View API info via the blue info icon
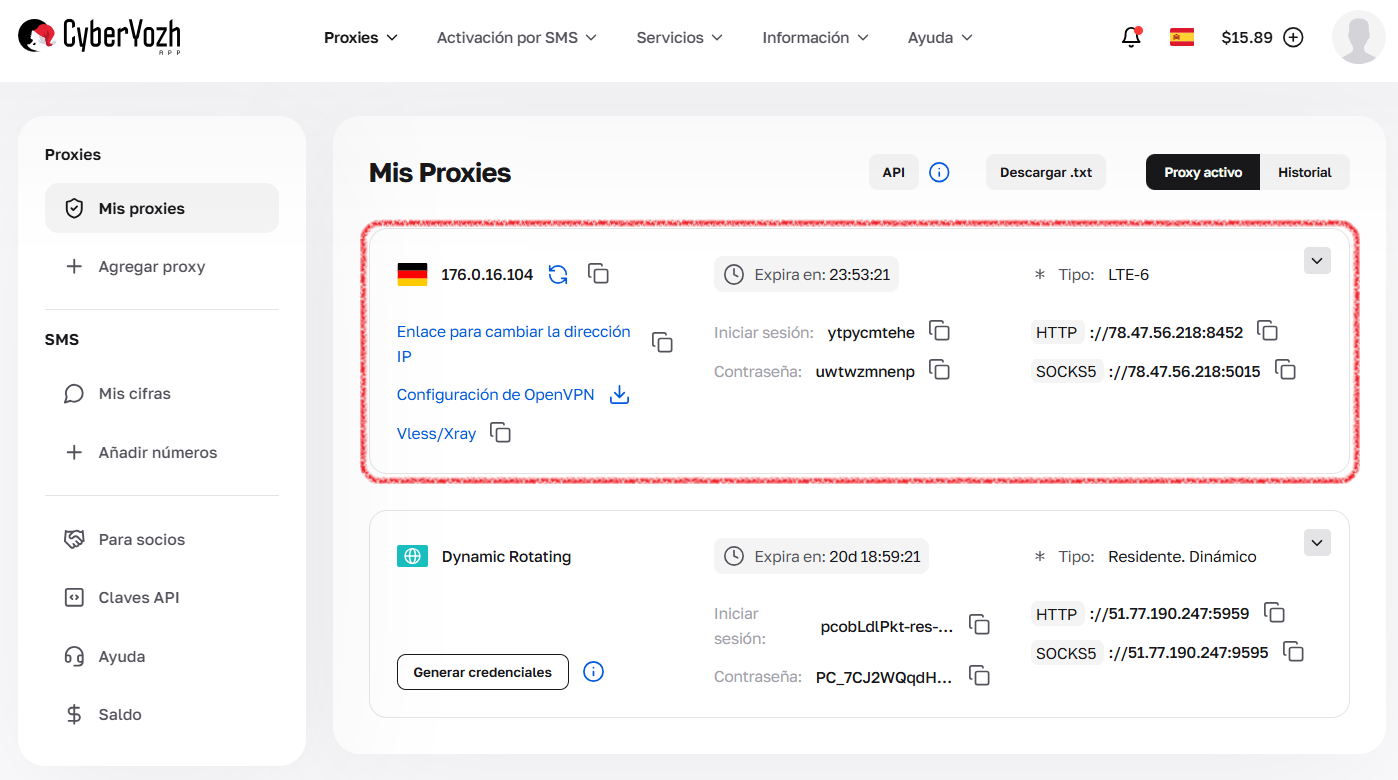 939,171
